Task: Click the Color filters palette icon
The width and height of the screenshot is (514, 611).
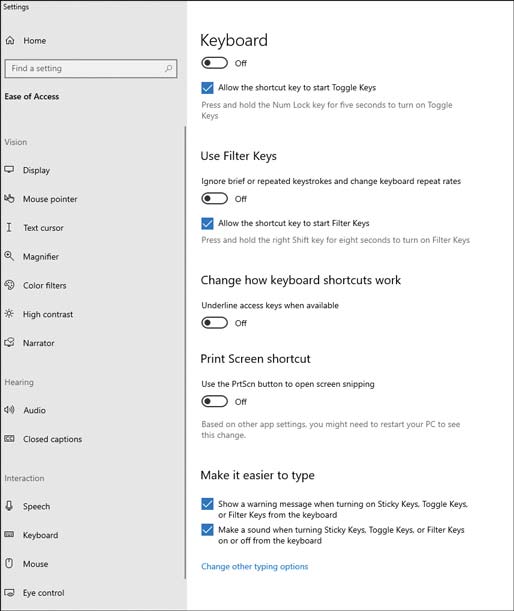Action: [x=9, y=285]
